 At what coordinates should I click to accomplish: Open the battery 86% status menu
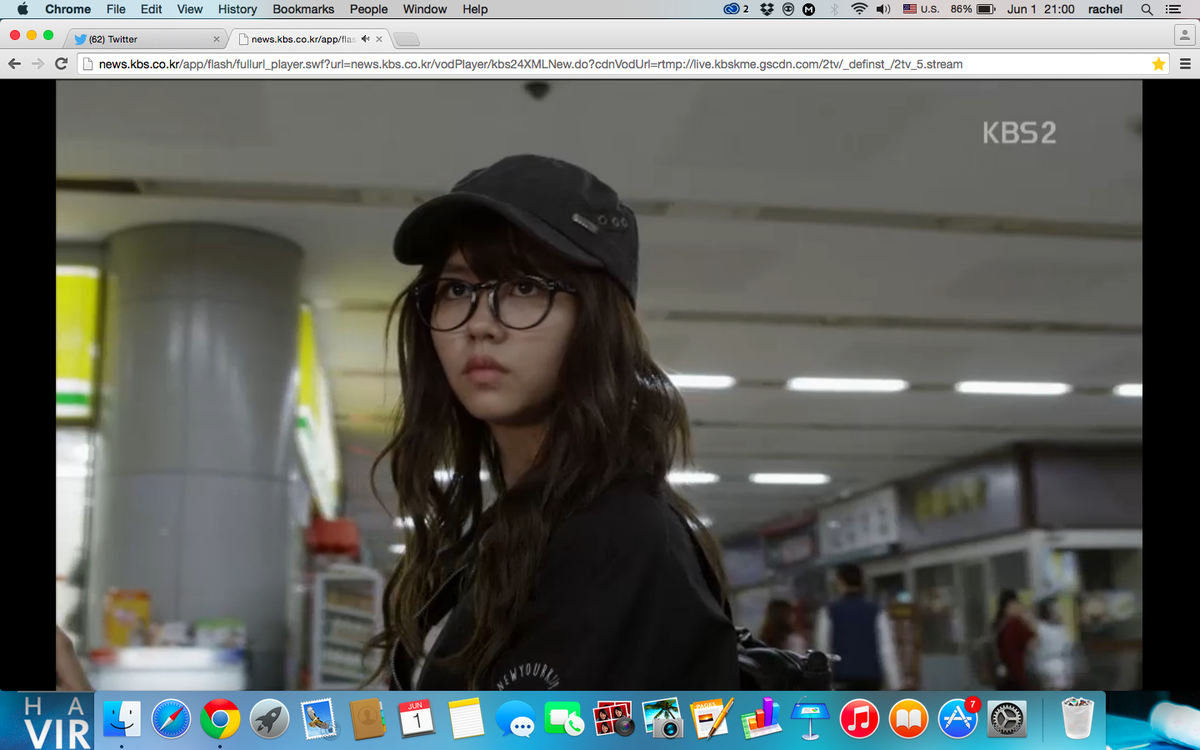pyautogui.click(x=972, y=9)
